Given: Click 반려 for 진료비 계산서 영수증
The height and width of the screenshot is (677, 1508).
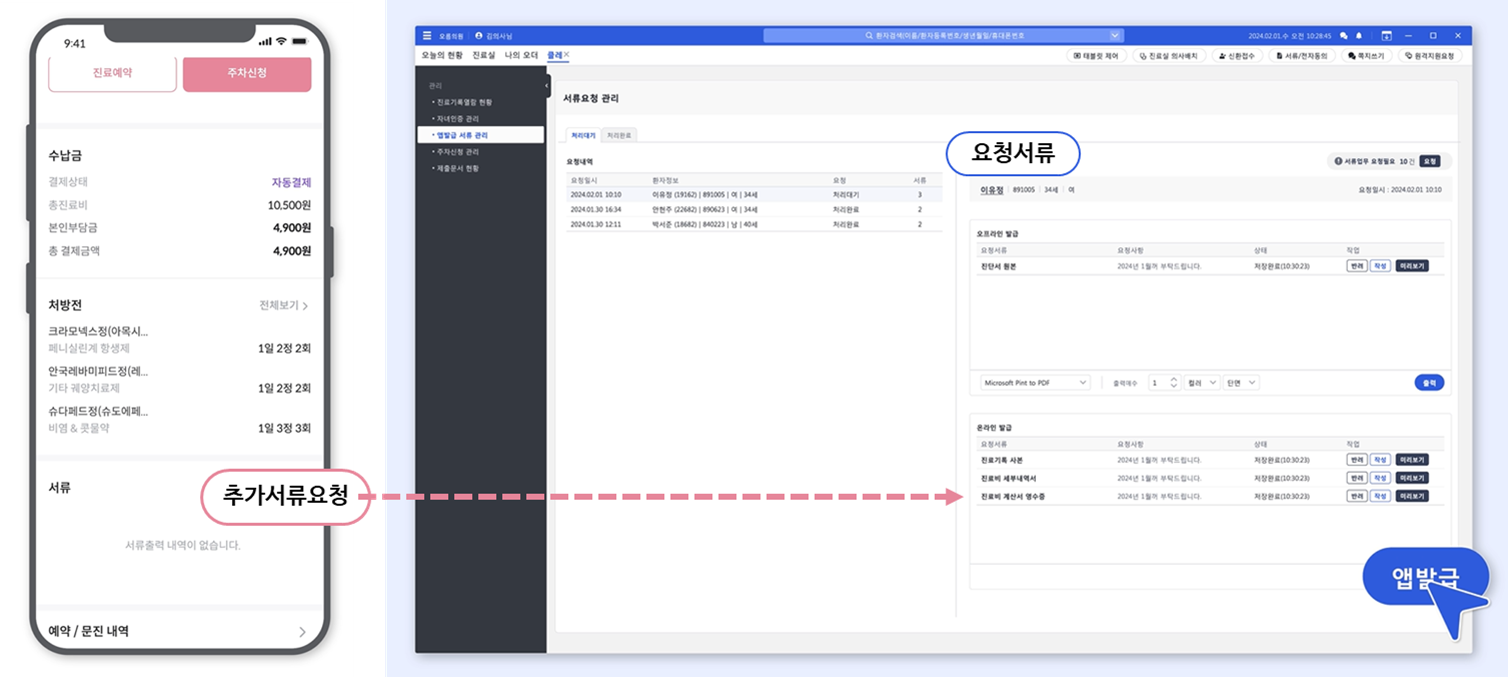Looking at the screenshot, I should tap(1356, 496).
